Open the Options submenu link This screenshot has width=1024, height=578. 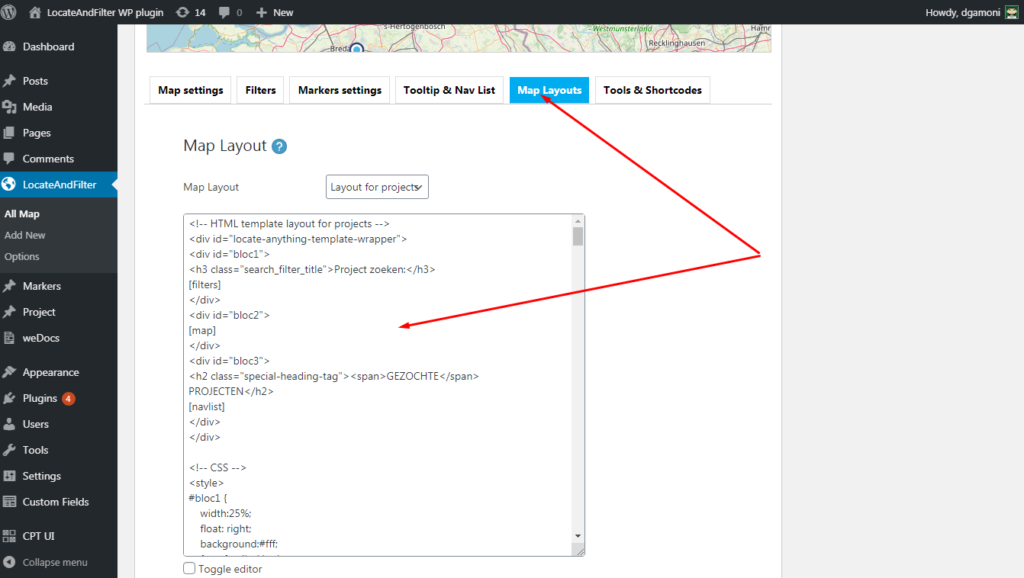(22, 257)
